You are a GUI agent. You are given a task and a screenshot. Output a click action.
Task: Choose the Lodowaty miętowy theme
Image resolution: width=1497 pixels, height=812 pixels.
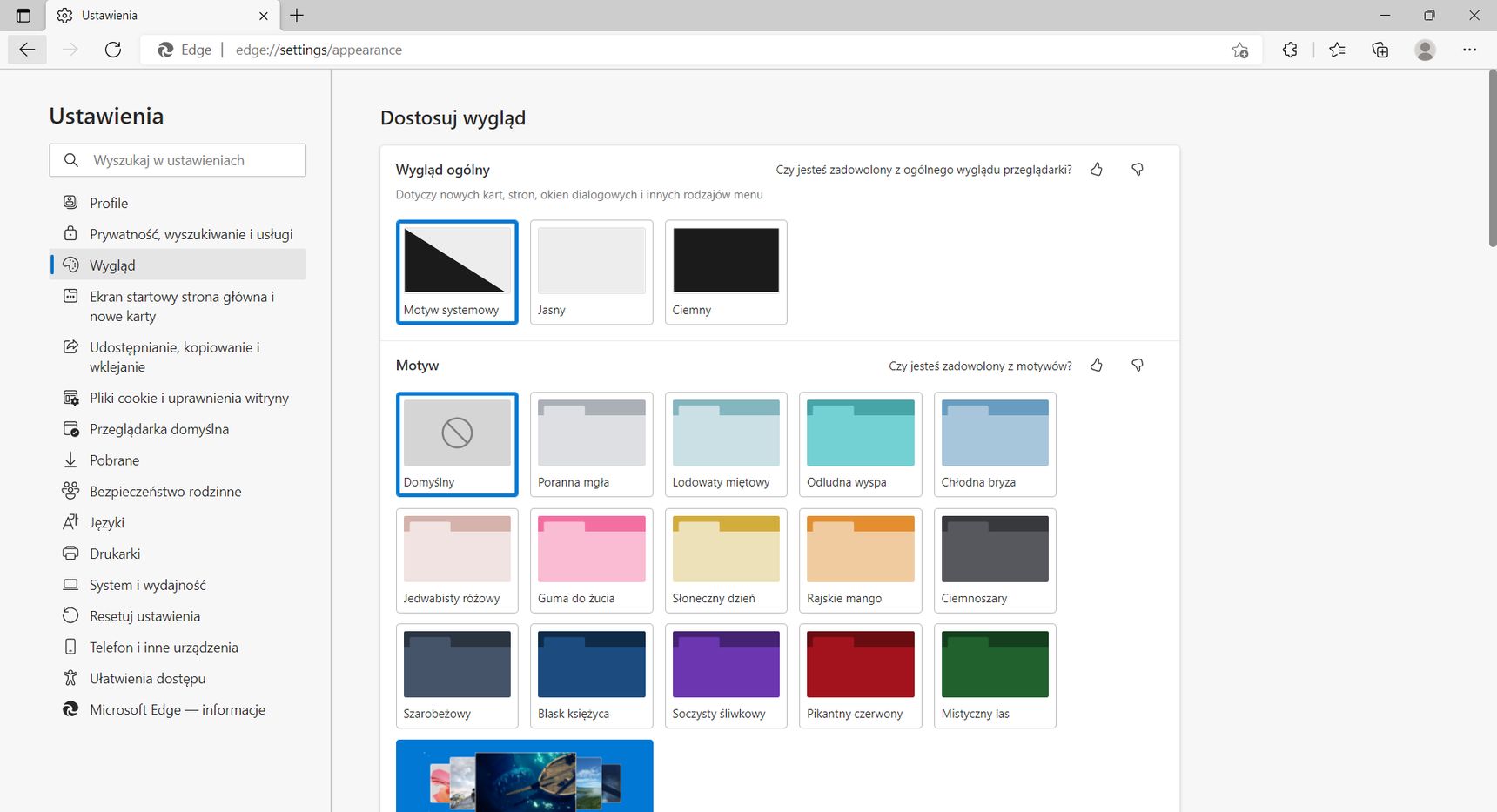tap(726, 444)
